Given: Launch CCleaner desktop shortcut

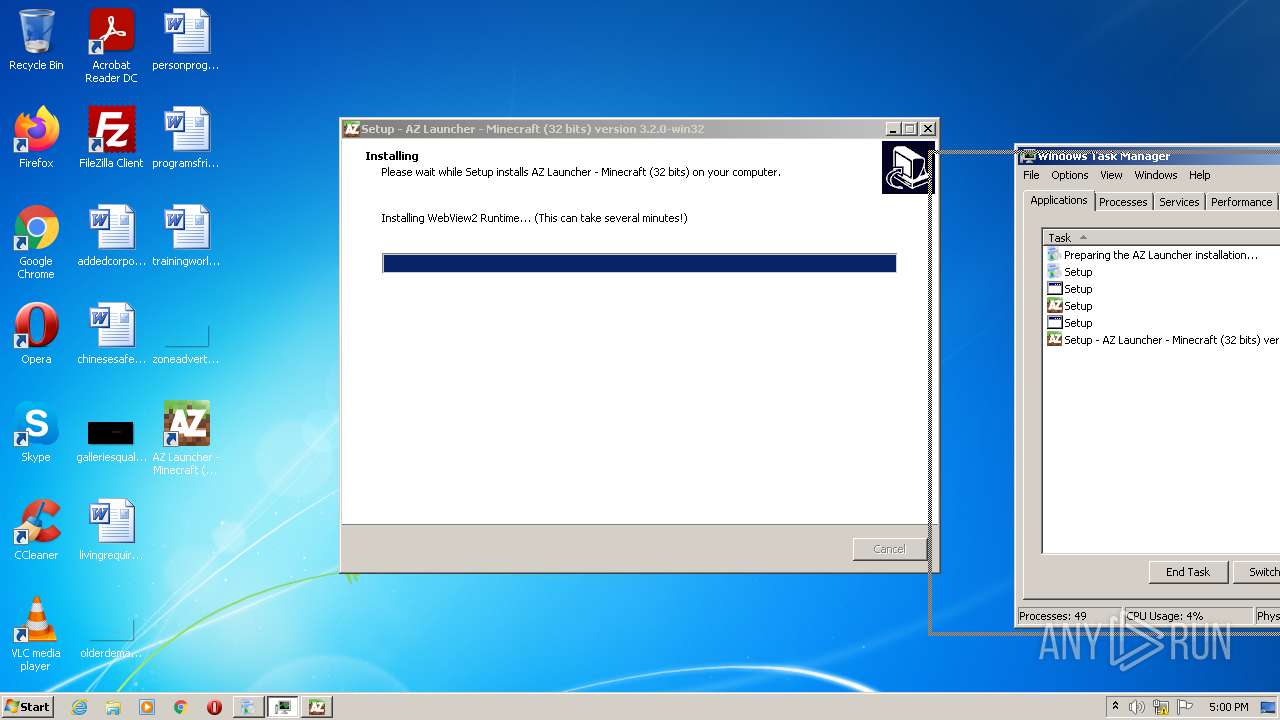Looking at the screenshot, I should (36, 530).
